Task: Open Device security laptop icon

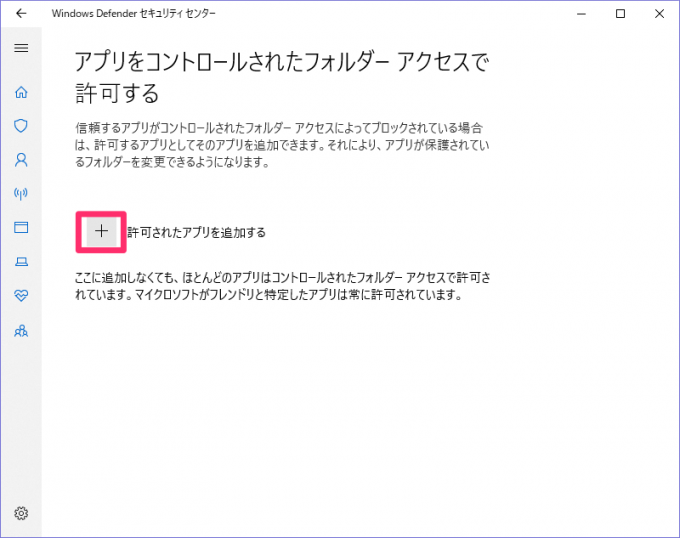Action: click(21, 261)
